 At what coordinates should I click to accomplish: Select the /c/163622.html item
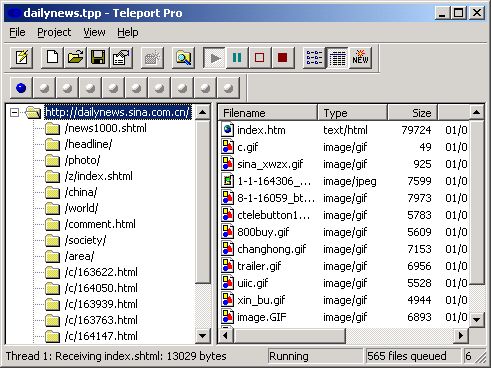[101, 272]
